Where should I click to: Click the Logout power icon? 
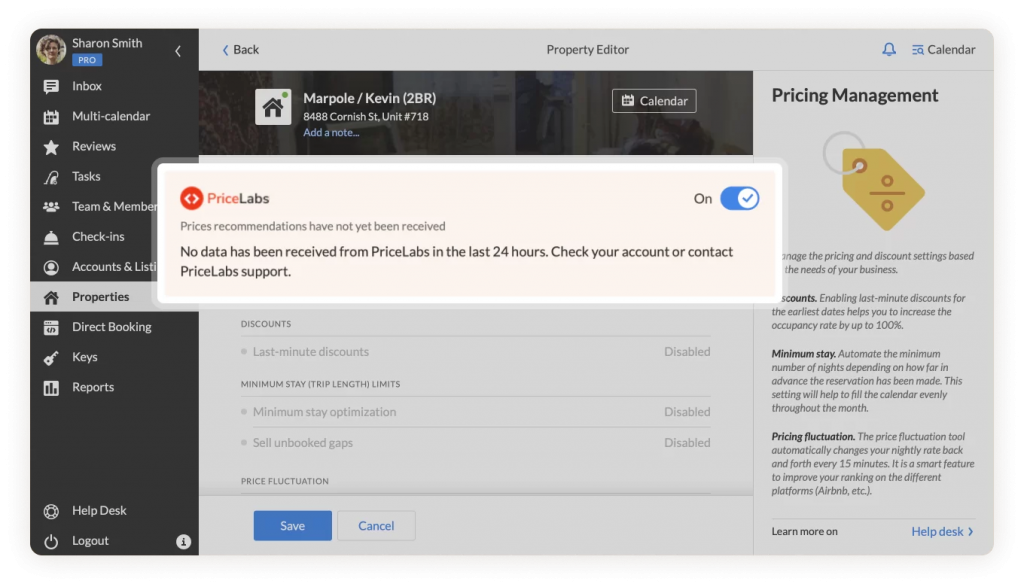[51, 541]
